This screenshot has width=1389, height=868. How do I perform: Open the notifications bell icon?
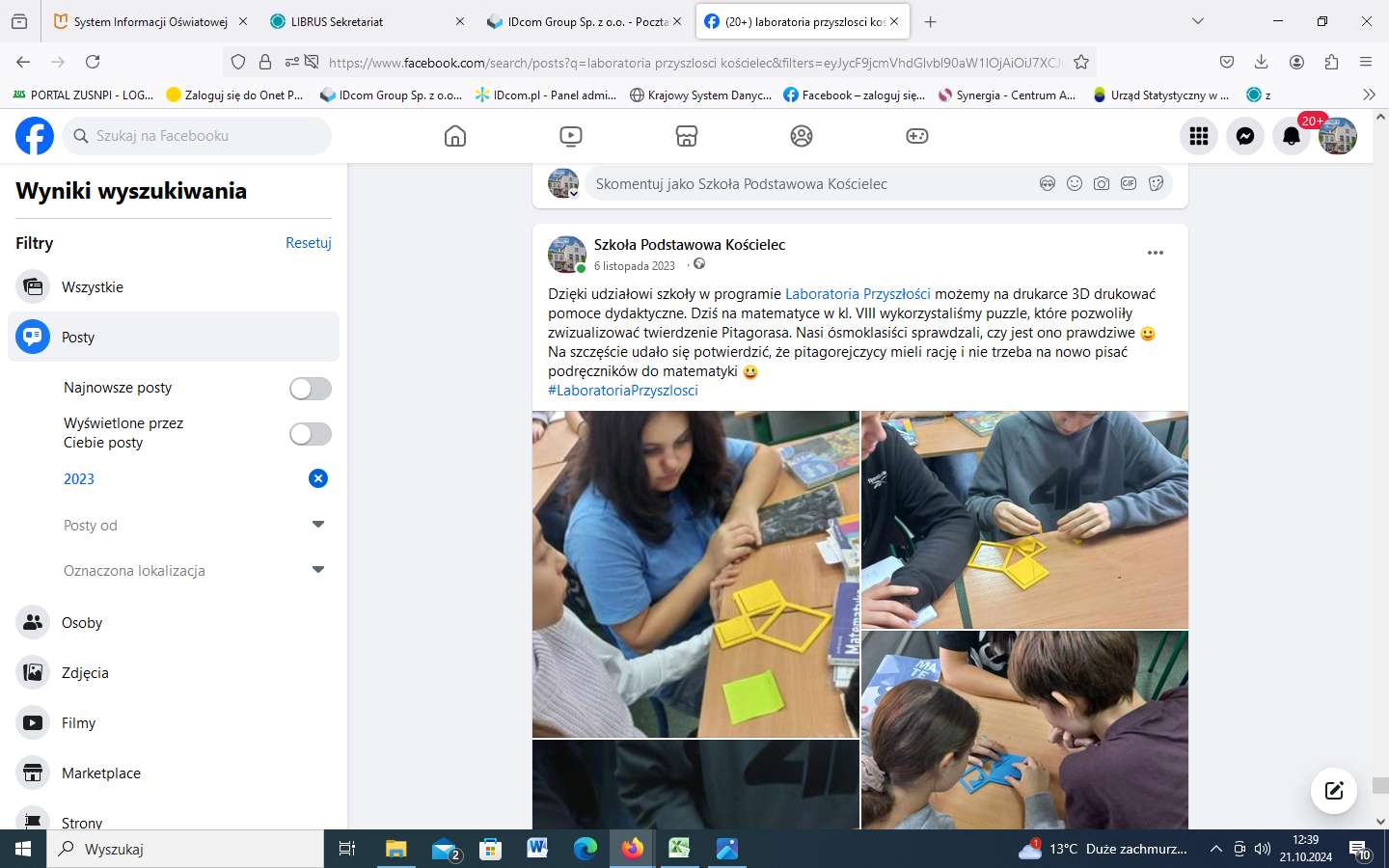click(1292, 136)
